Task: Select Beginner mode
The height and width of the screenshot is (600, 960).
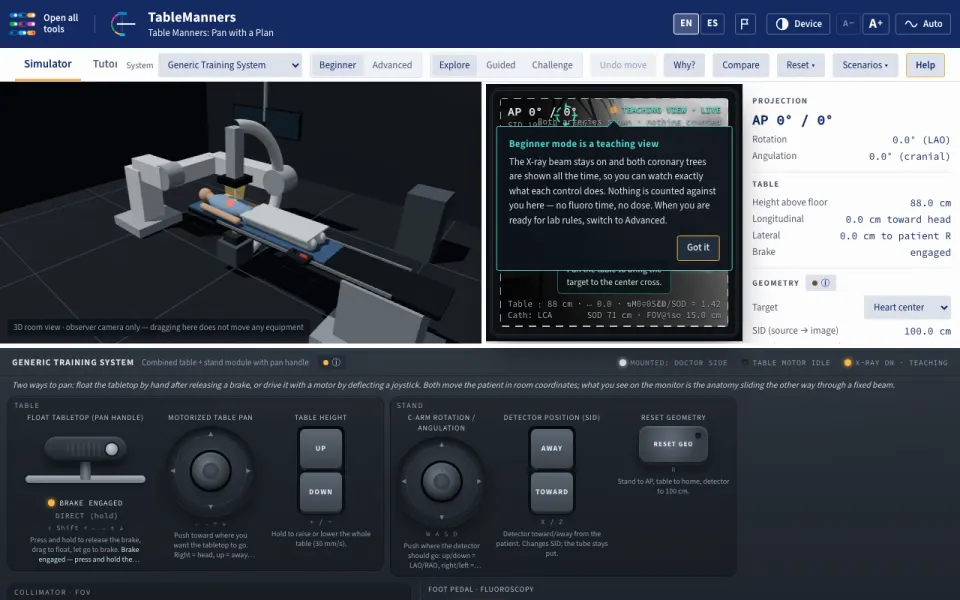Action: pyautogui.click(x=337, y=65)
